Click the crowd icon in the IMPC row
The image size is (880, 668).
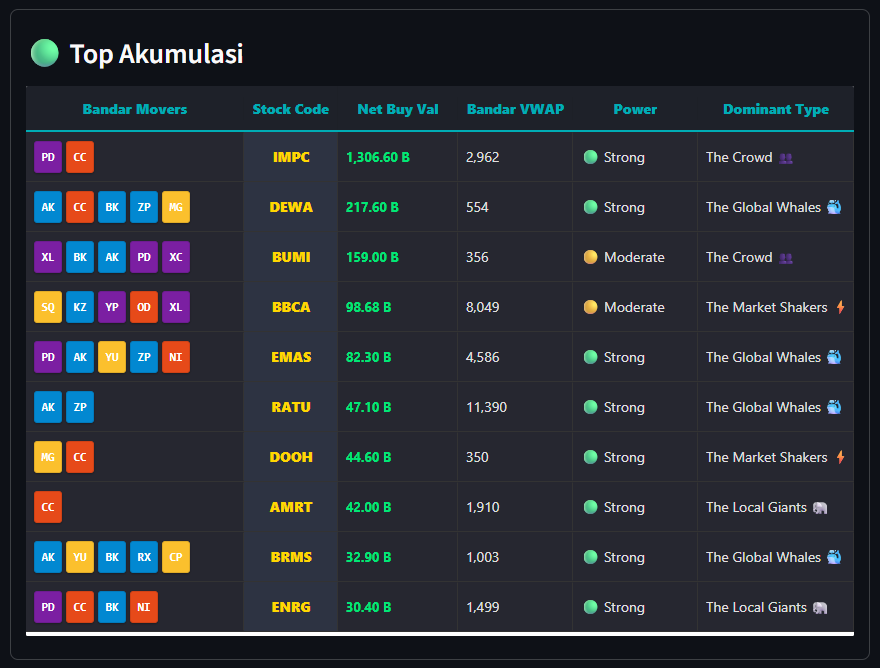786,158
